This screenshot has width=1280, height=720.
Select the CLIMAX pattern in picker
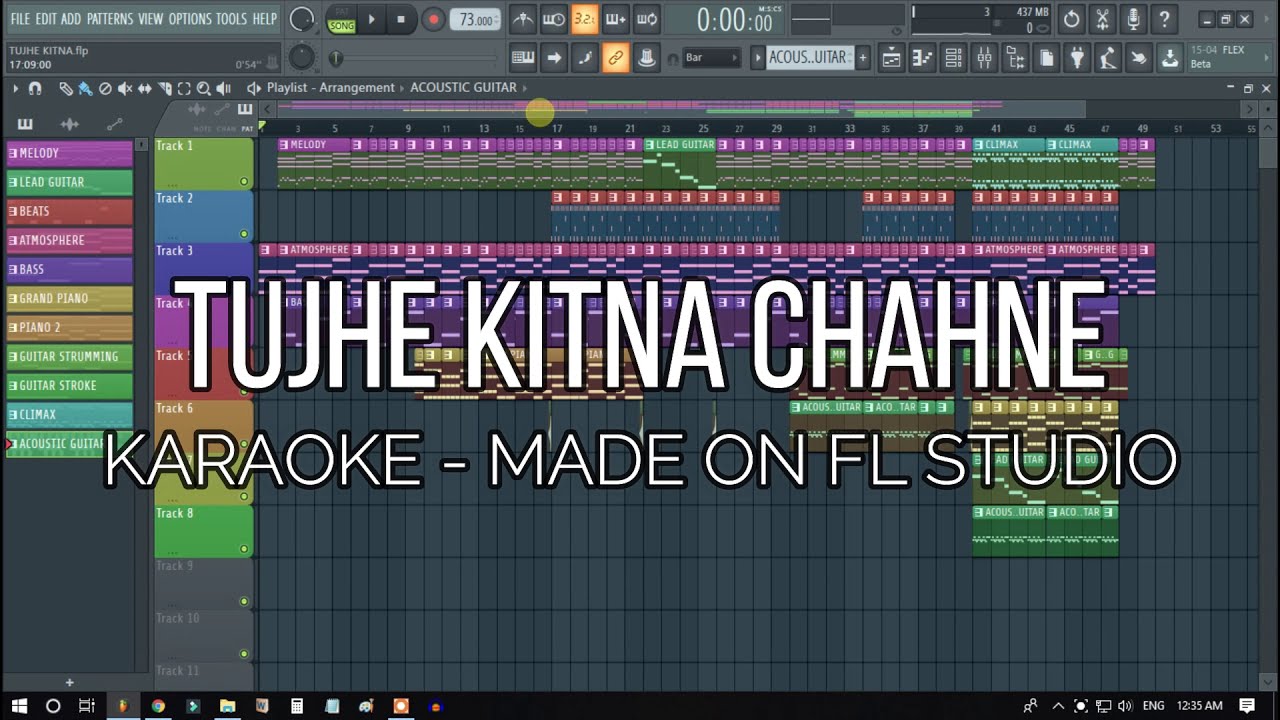coord(69,415)
